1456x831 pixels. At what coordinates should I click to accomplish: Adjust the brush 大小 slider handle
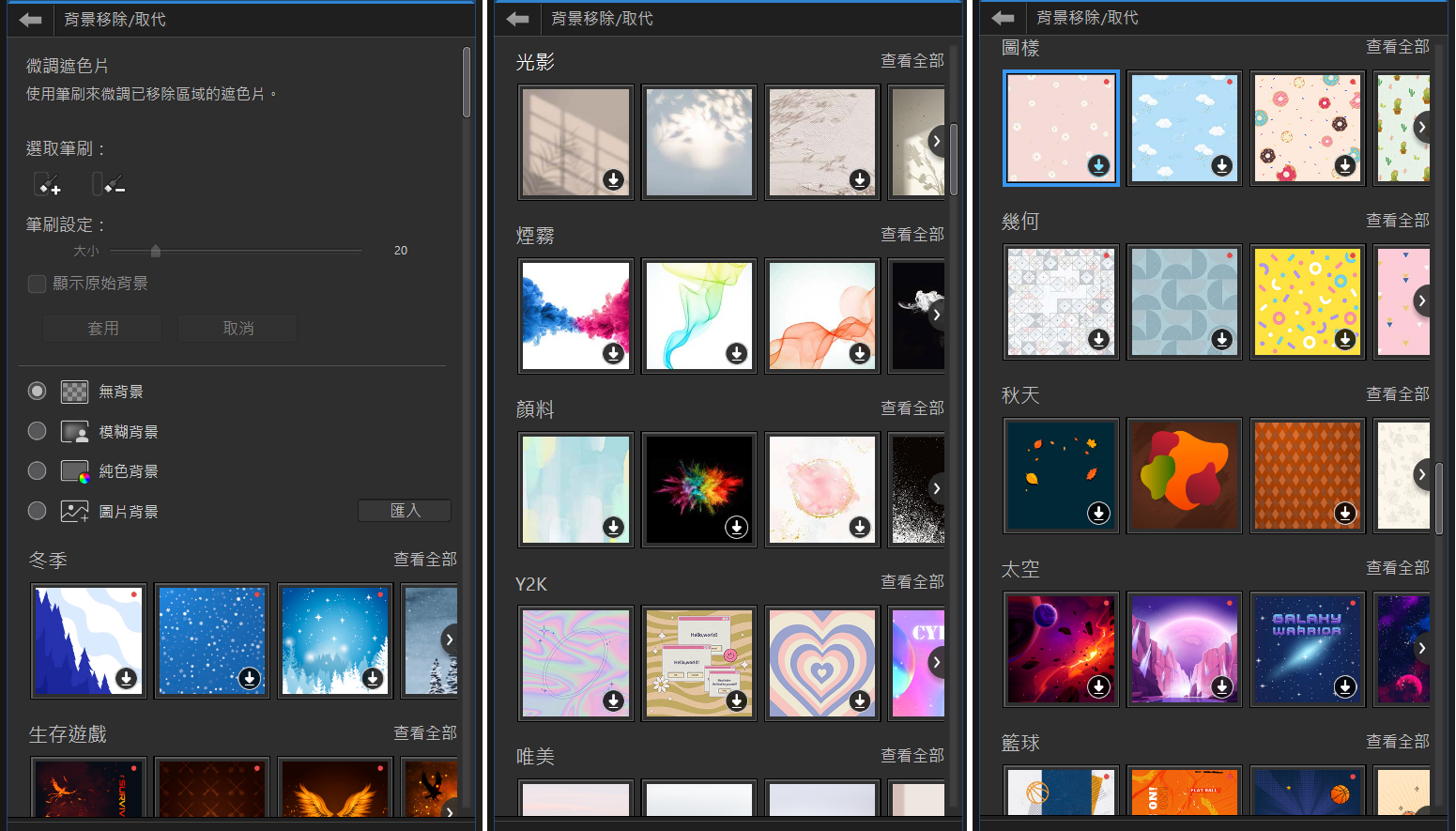click(x=156, y=251)
